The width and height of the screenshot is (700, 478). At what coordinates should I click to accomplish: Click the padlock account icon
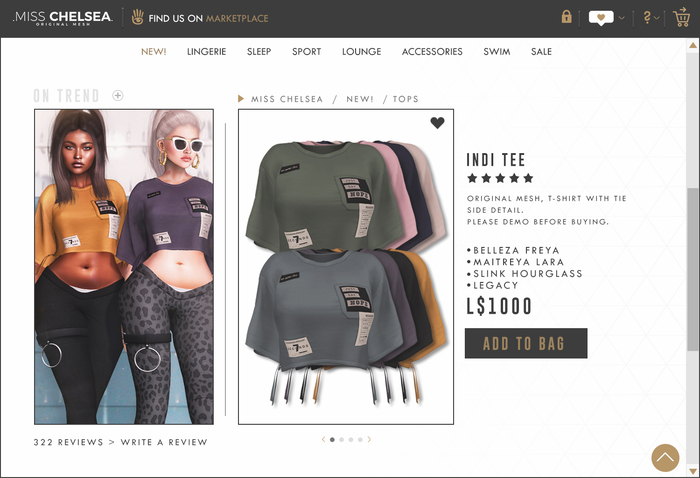(x=566, y=17)
